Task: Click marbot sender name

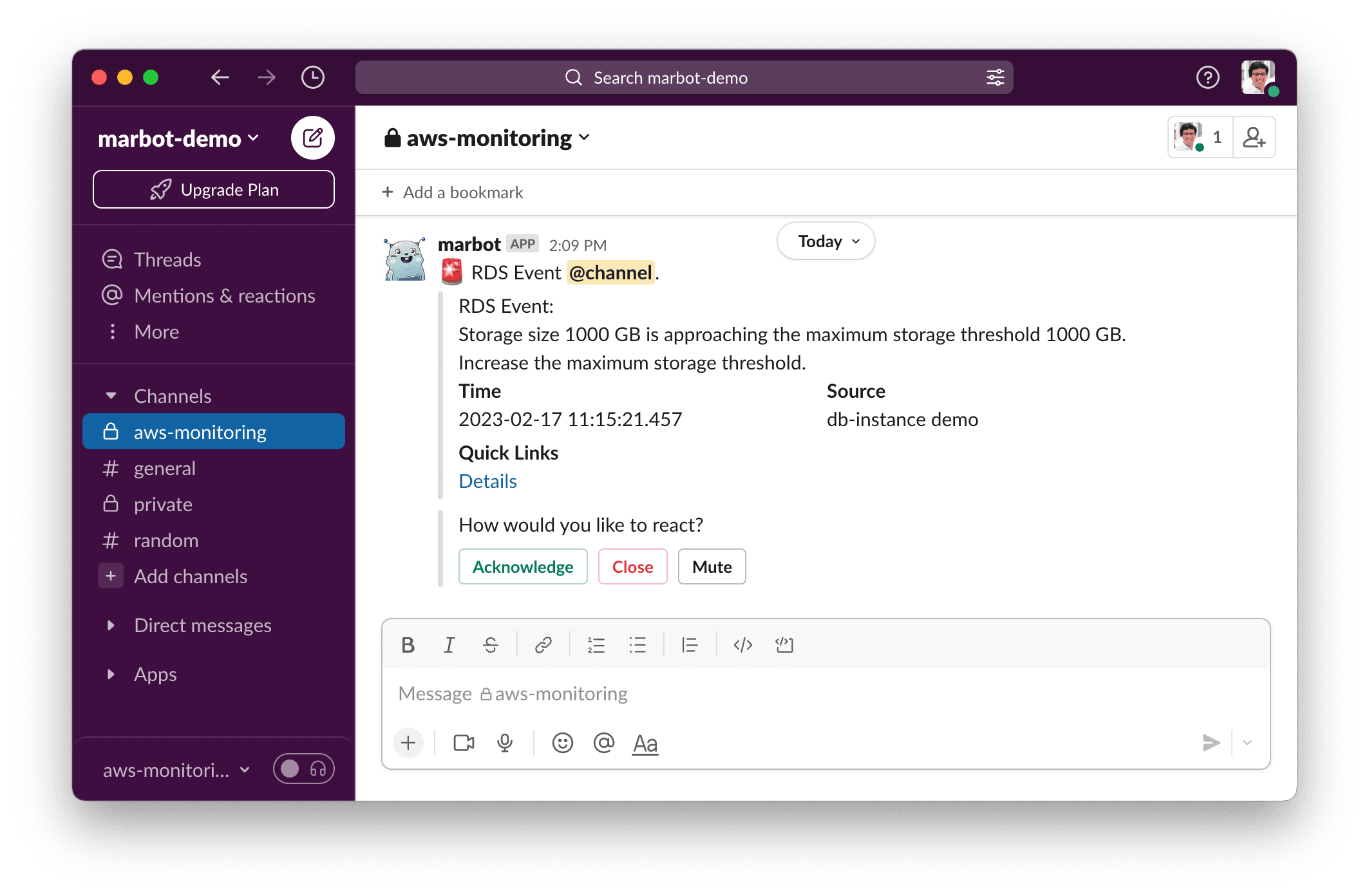Action: click(x=469, y=245)
